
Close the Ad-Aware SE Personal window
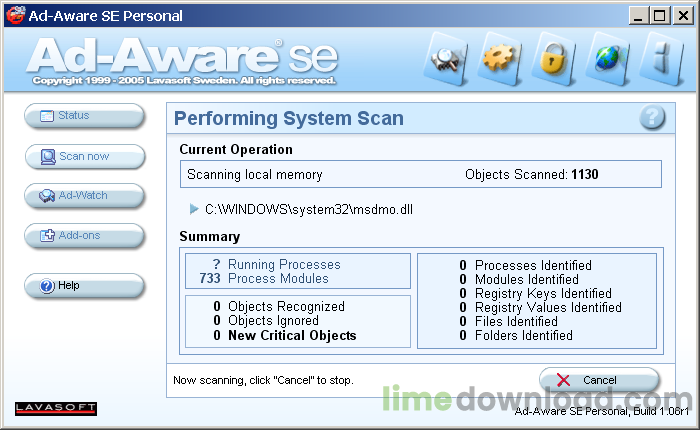[x=683, y=16]
